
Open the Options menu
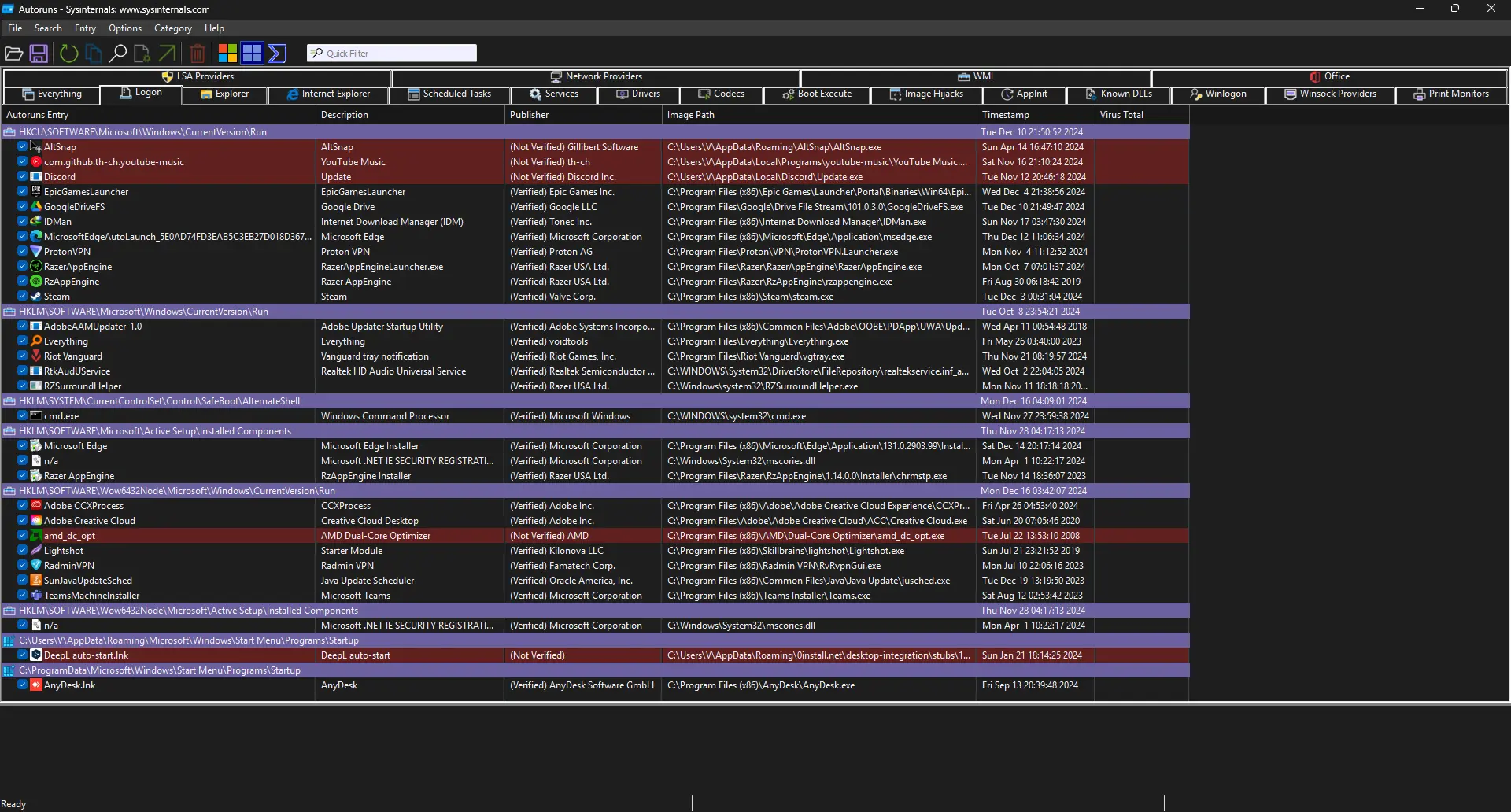(125, 28)
